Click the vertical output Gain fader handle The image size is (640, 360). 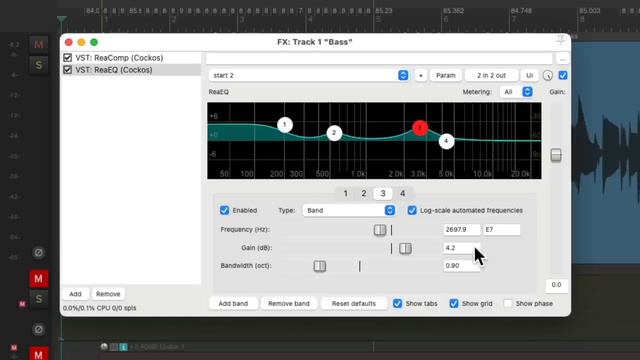click(556, 155)
